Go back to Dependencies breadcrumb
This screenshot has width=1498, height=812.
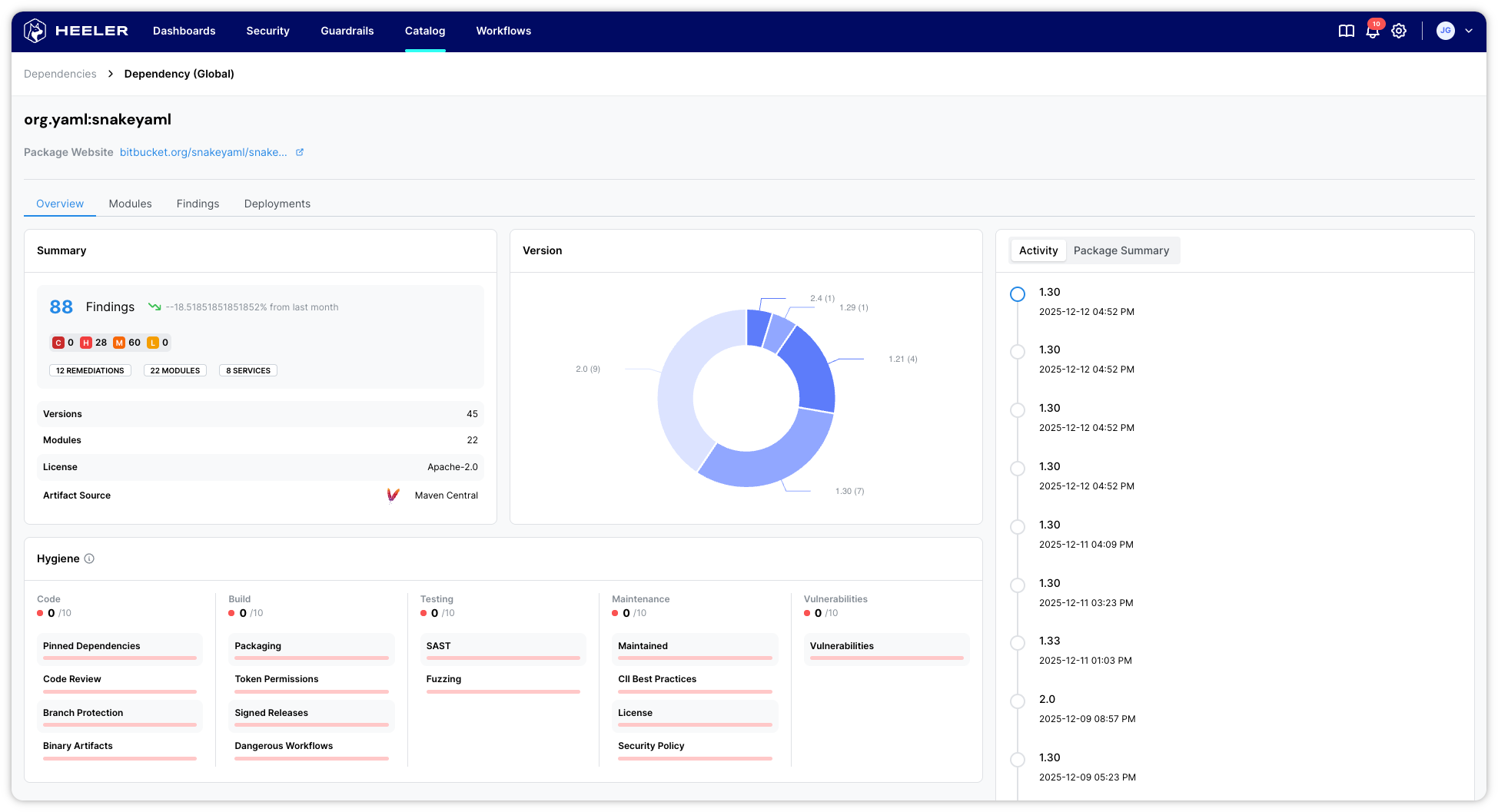pyautogui.click(x=60, y=74)
